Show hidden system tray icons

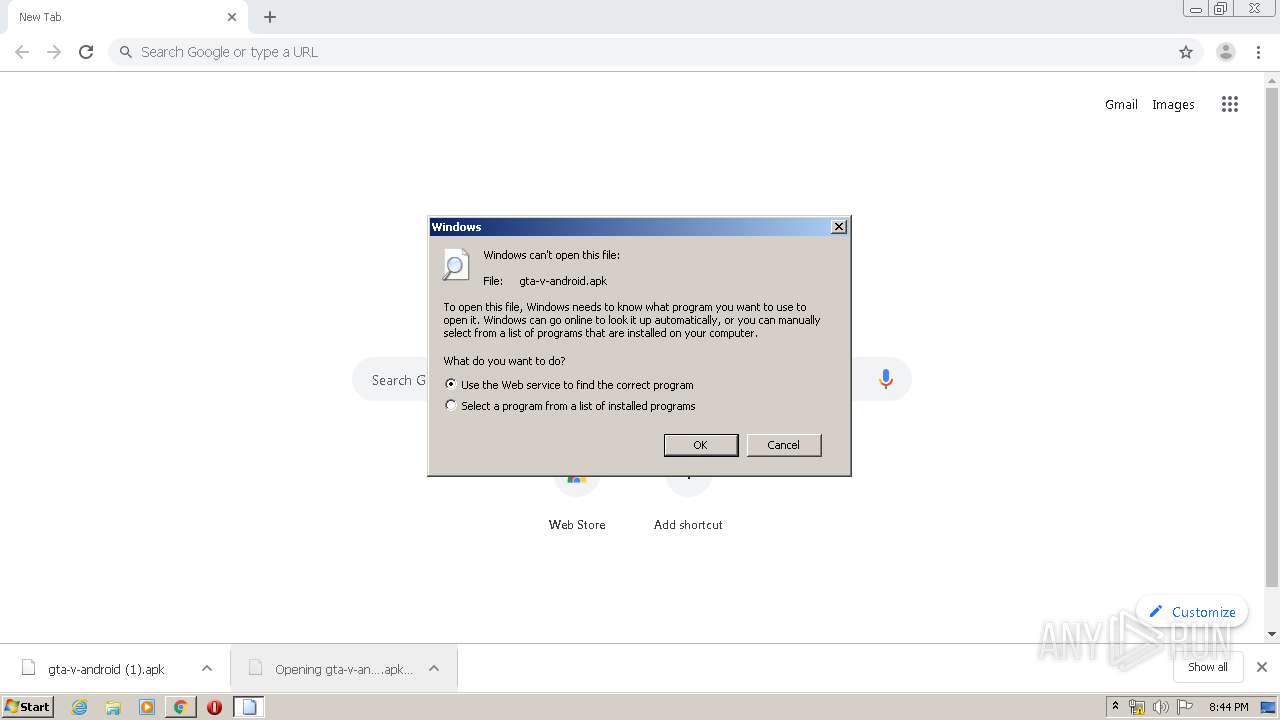pos(1115,707)
